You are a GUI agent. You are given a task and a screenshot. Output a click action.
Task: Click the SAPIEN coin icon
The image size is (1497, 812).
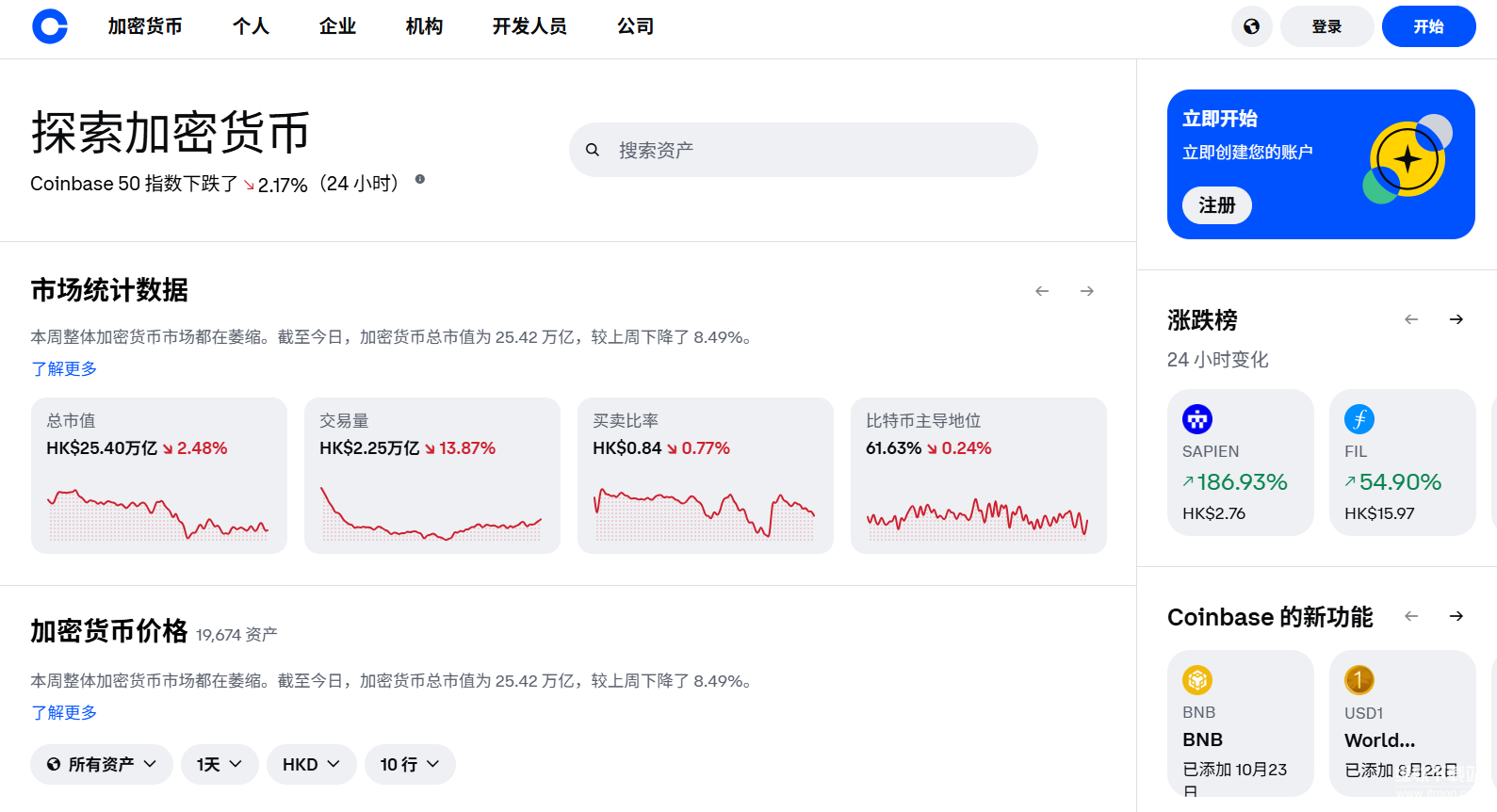(x=1197, y=419)
